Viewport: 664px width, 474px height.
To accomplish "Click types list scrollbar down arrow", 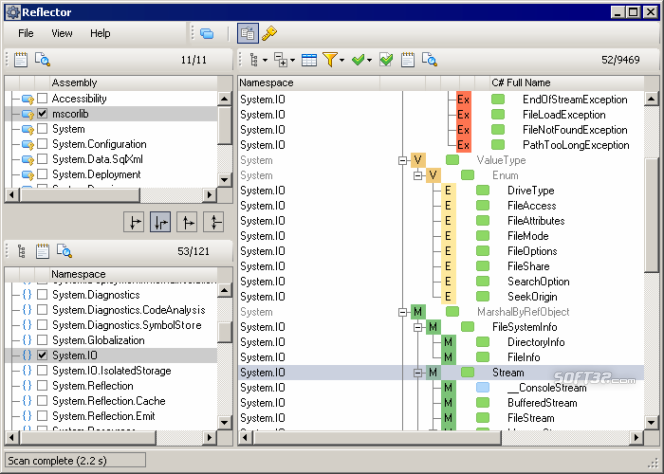I will [651, 422].
